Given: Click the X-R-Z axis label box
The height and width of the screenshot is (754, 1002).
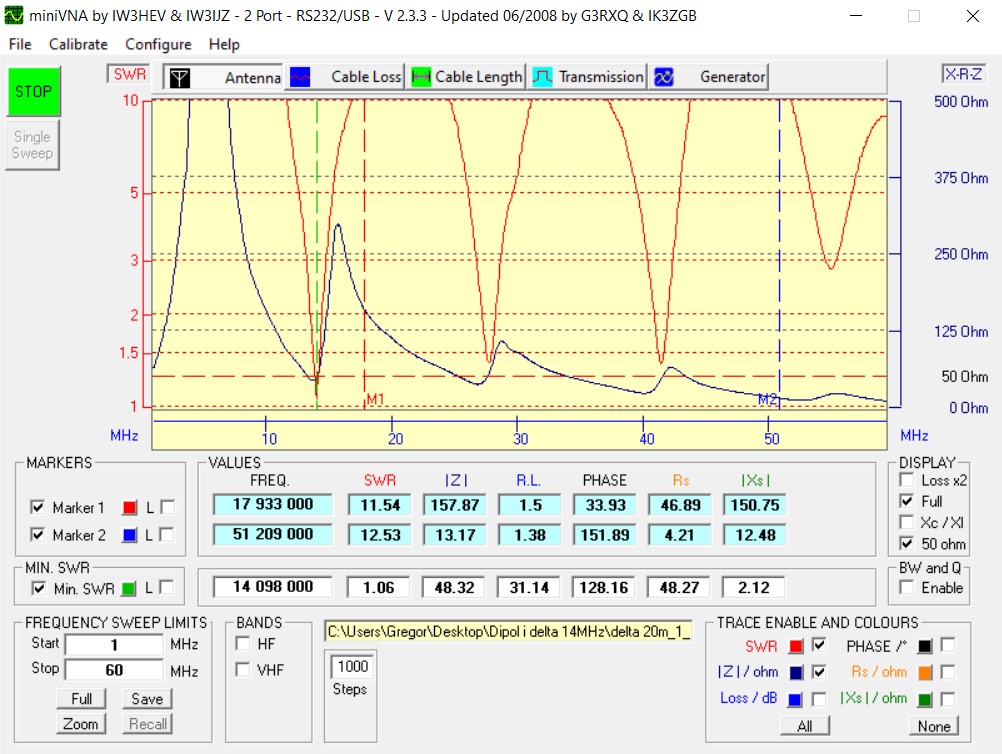Looking at the screenshot, I should click(963, 75).
